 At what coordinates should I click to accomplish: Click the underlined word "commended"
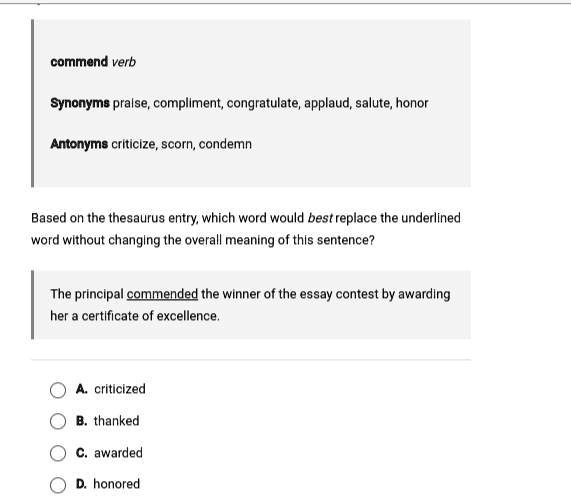(162, 294)
